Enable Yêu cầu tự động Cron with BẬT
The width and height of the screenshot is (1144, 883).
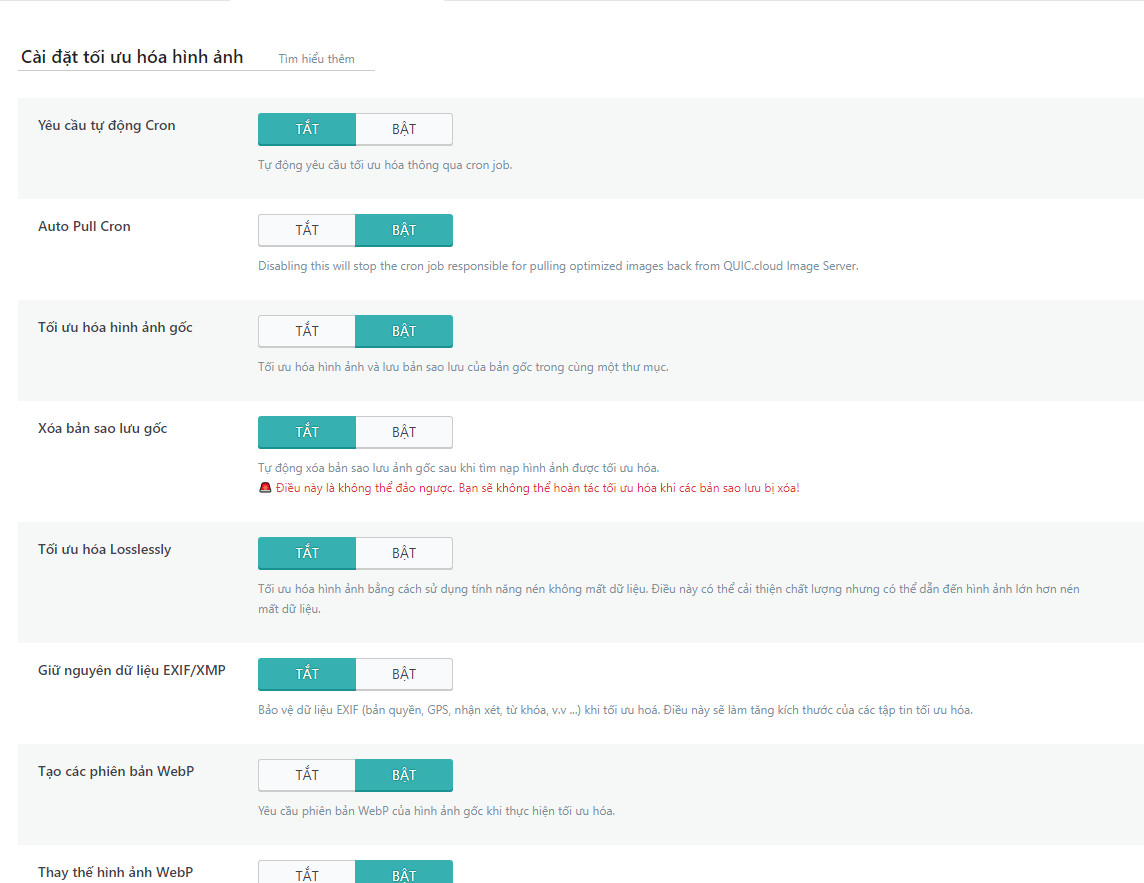tap(404, 129)
